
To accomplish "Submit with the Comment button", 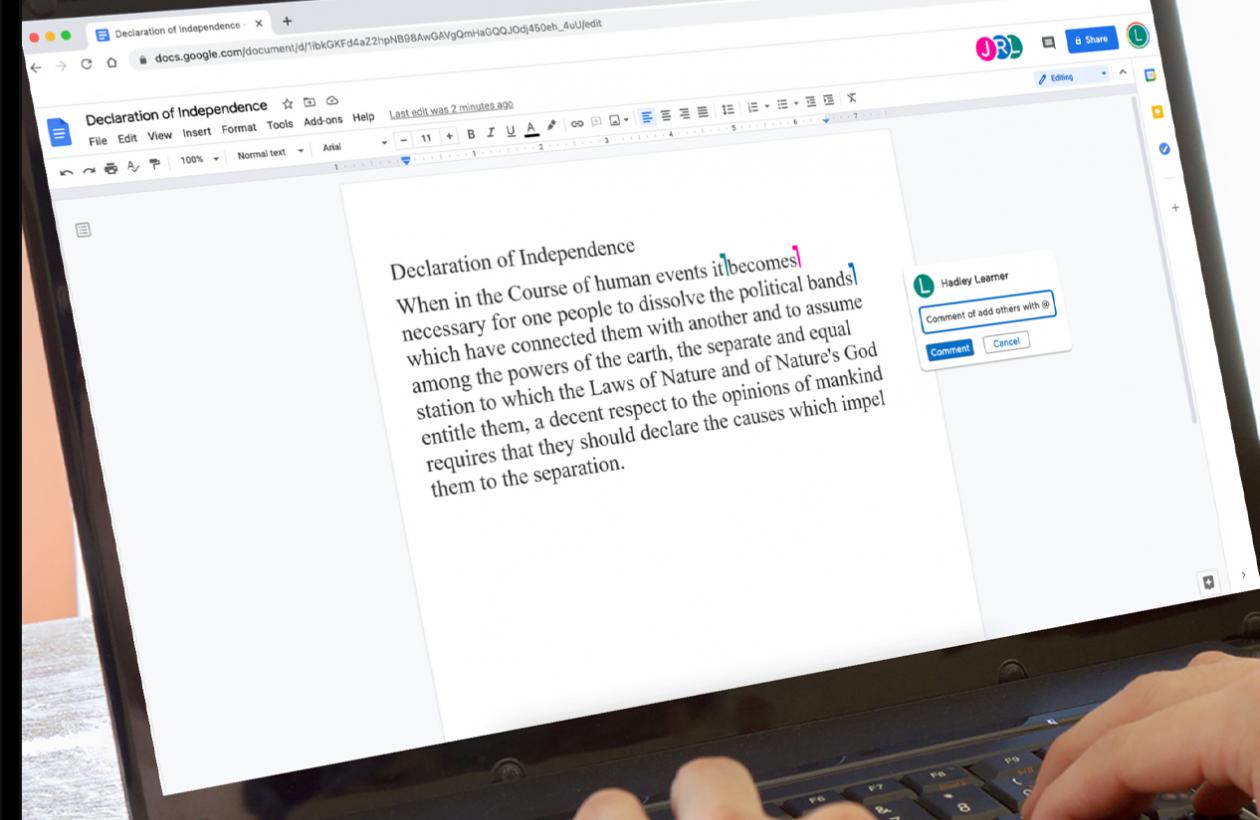I will click(949, 350).
